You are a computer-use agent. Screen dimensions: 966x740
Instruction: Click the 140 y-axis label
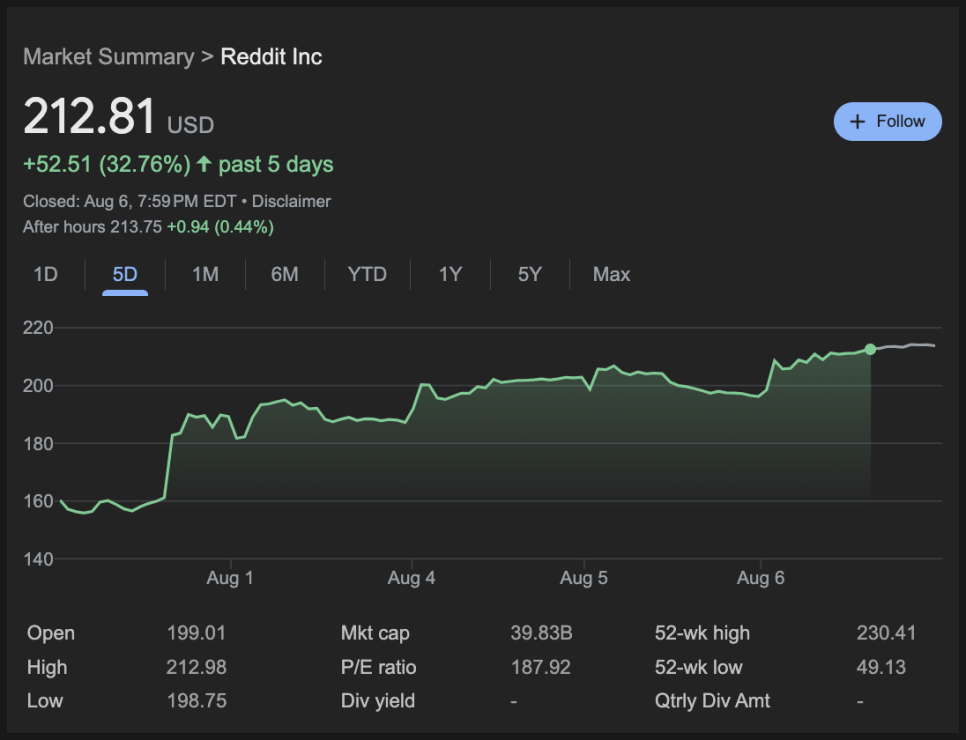38,559
